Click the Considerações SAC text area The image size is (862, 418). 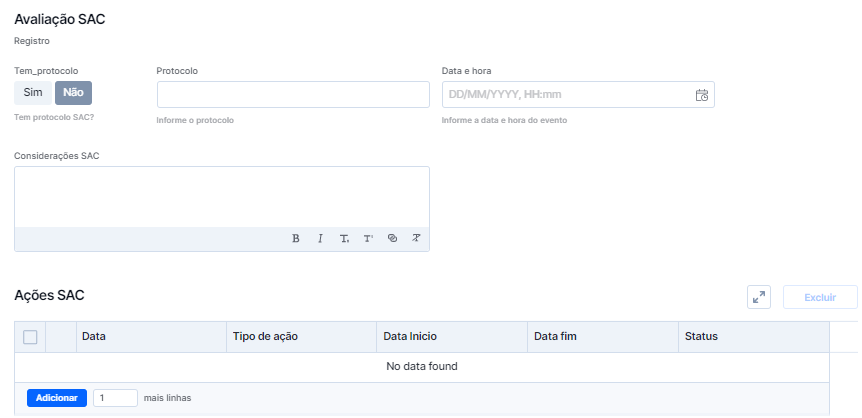(x=222, y=197)
